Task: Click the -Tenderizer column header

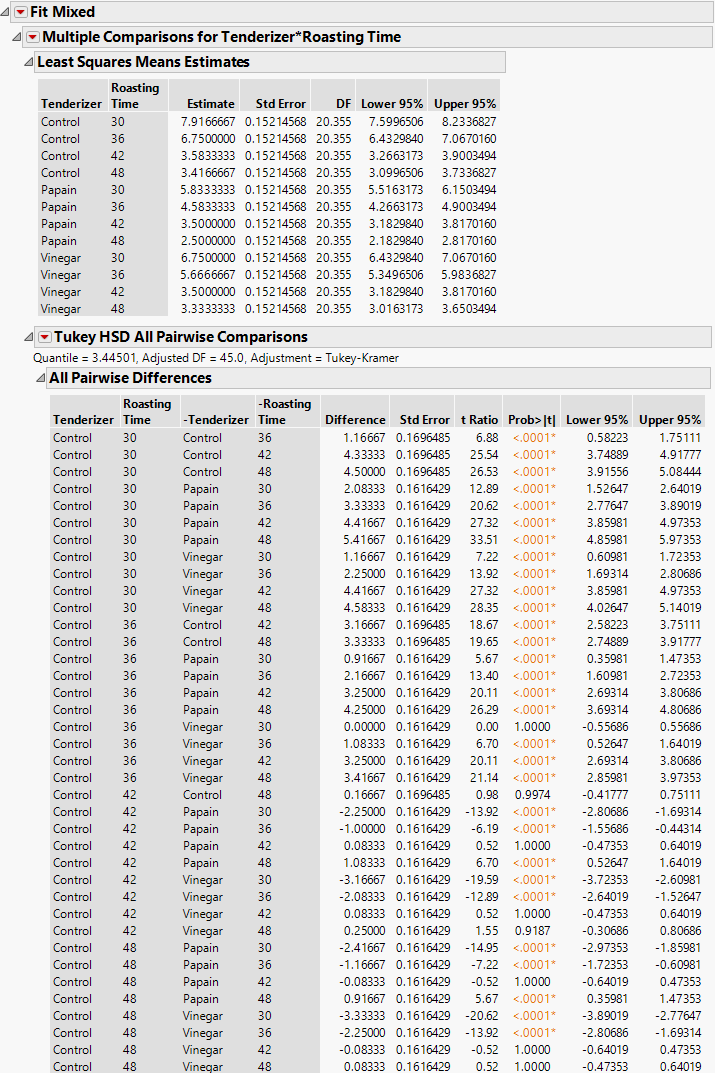Action: pyautogui.click(x=215, y=420)
